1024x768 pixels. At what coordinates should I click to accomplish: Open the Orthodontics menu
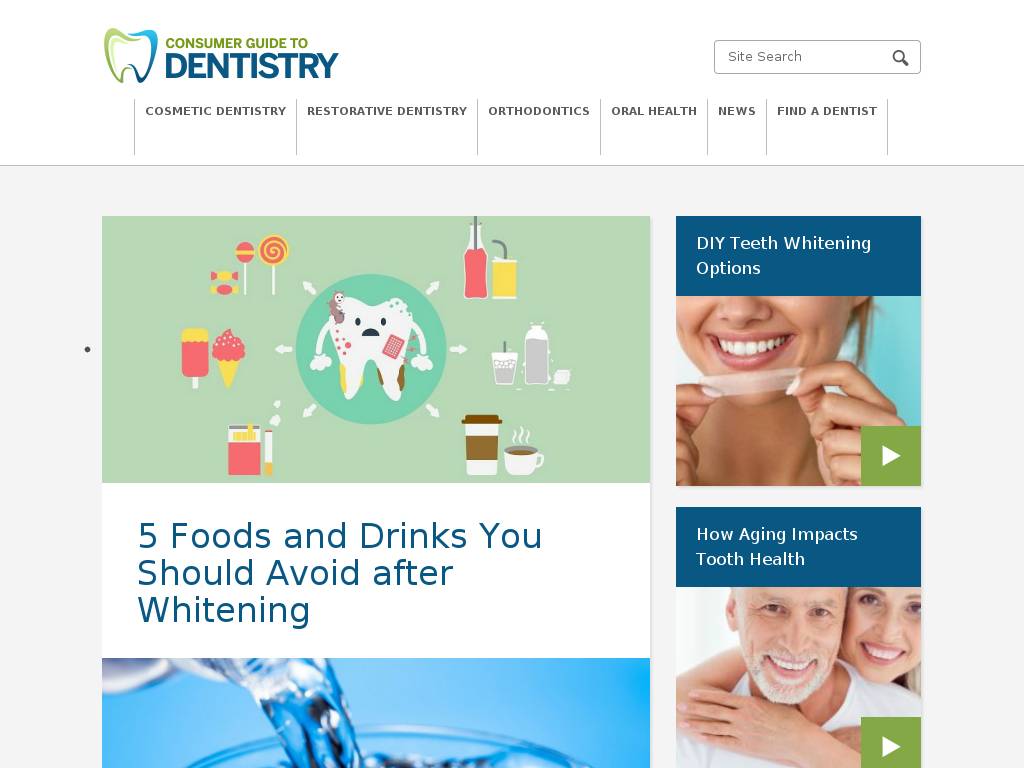[539, 111]
